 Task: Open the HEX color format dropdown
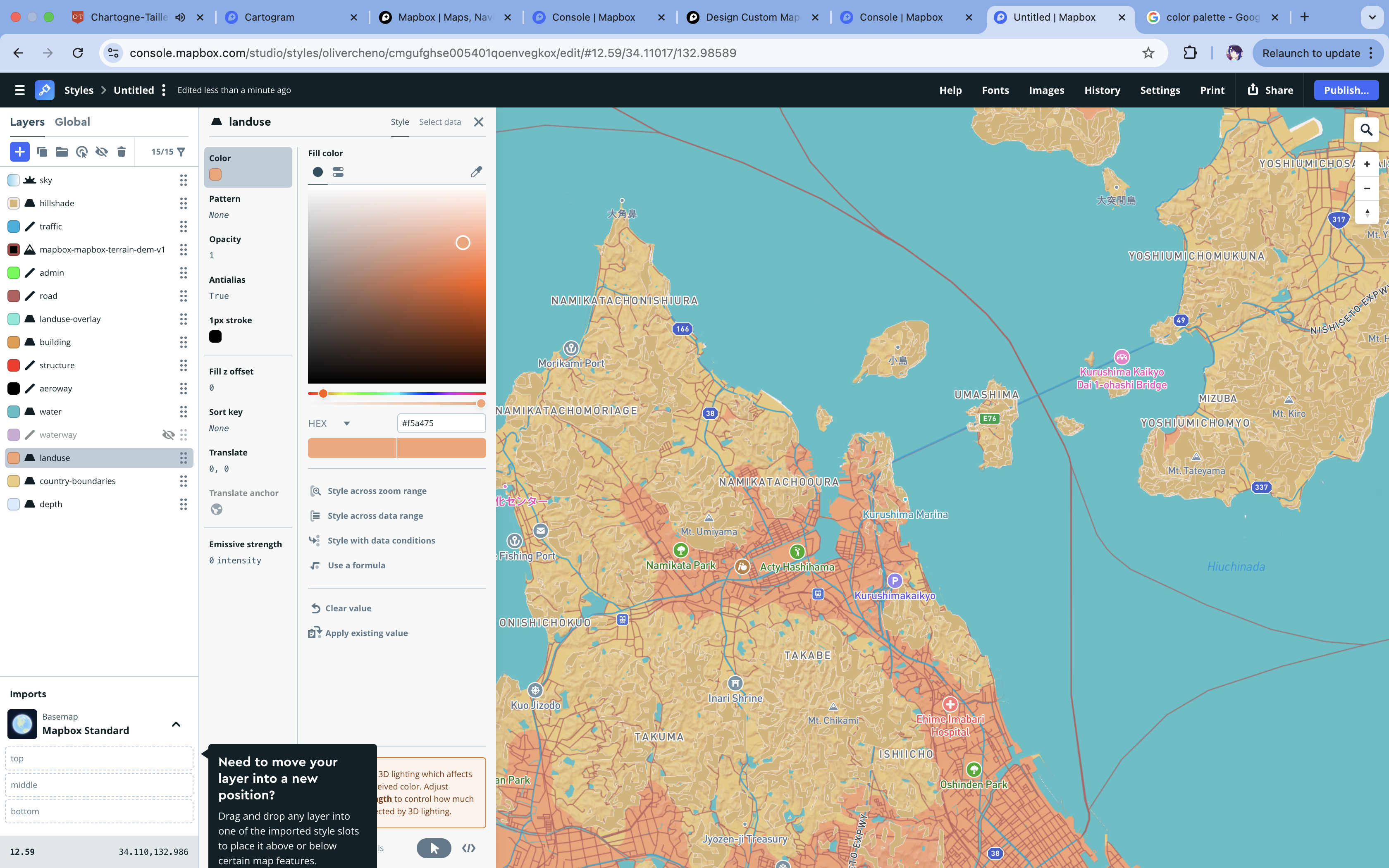click(x=330, y=424)
